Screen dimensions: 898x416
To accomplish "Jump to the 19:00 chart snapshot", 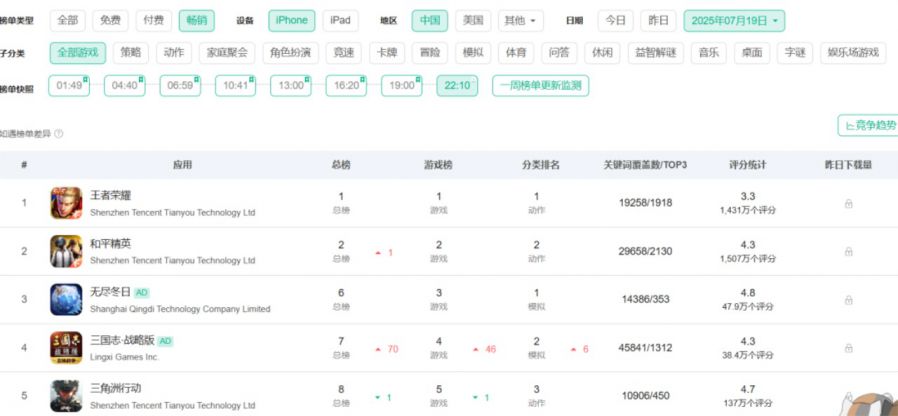I will (401, 85).
